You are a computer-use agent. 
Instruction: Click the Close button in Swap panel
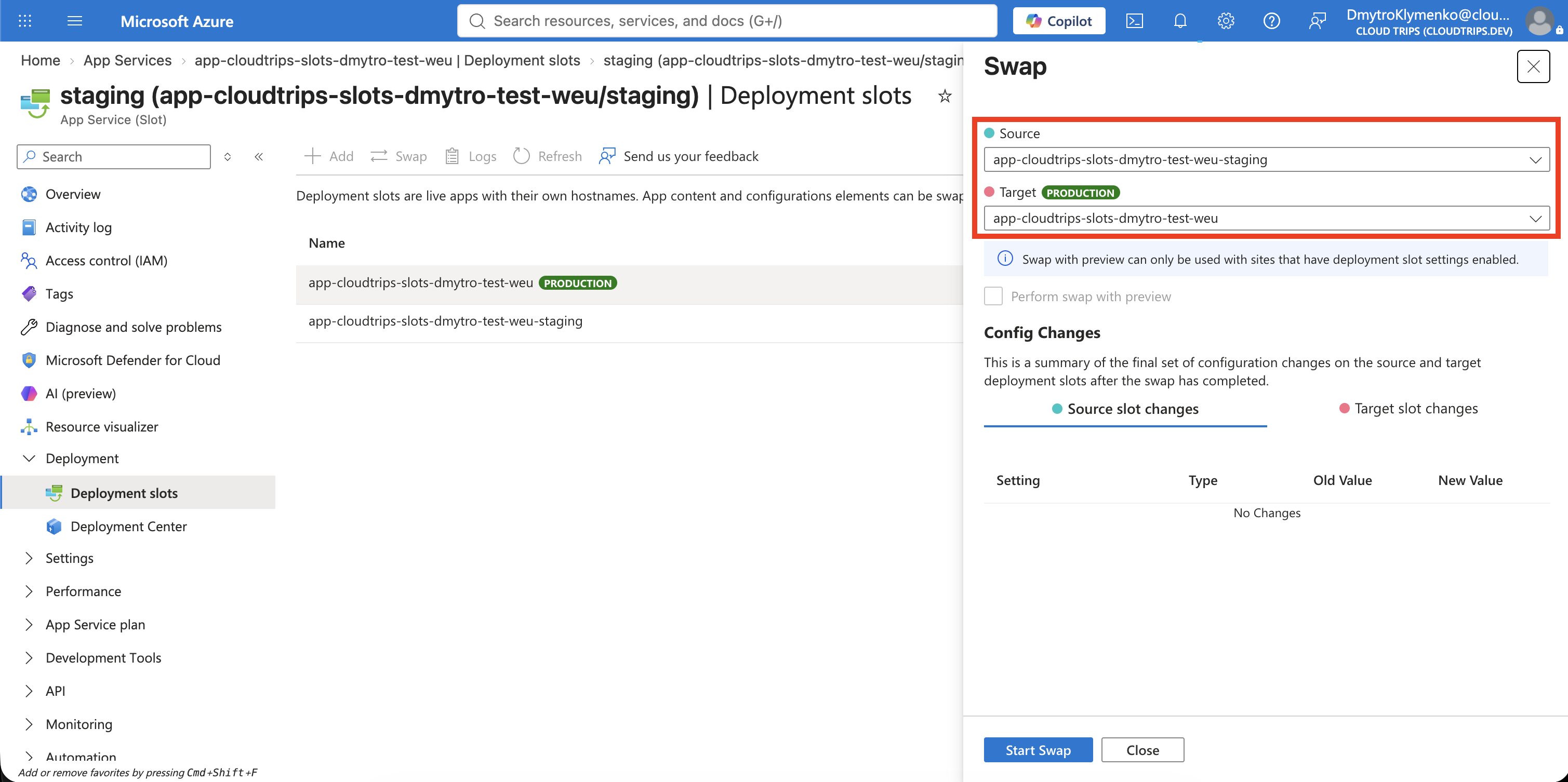click(1142, 750)
